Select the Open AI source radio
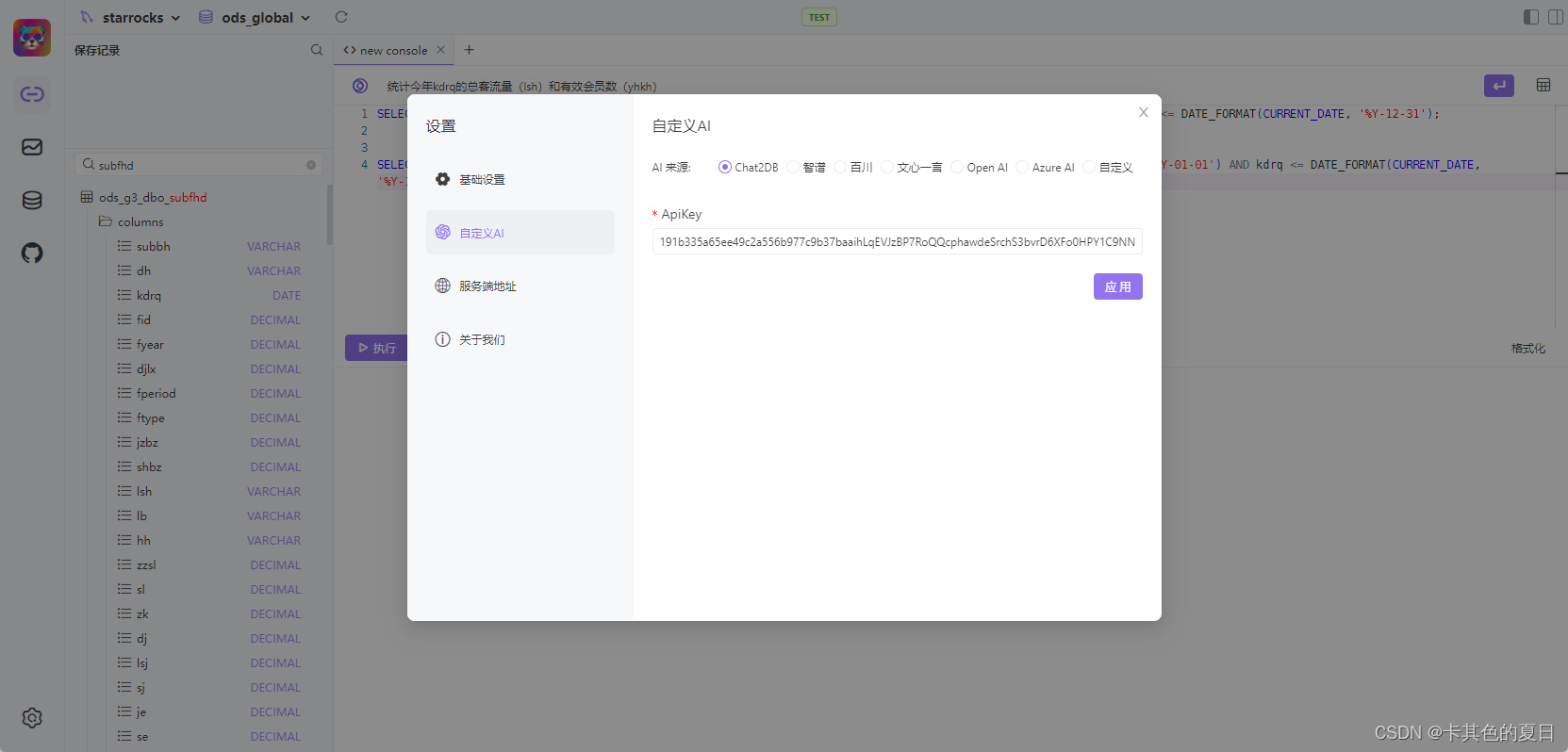Screen dimensions: 1568x752 (x=957, y=167)
